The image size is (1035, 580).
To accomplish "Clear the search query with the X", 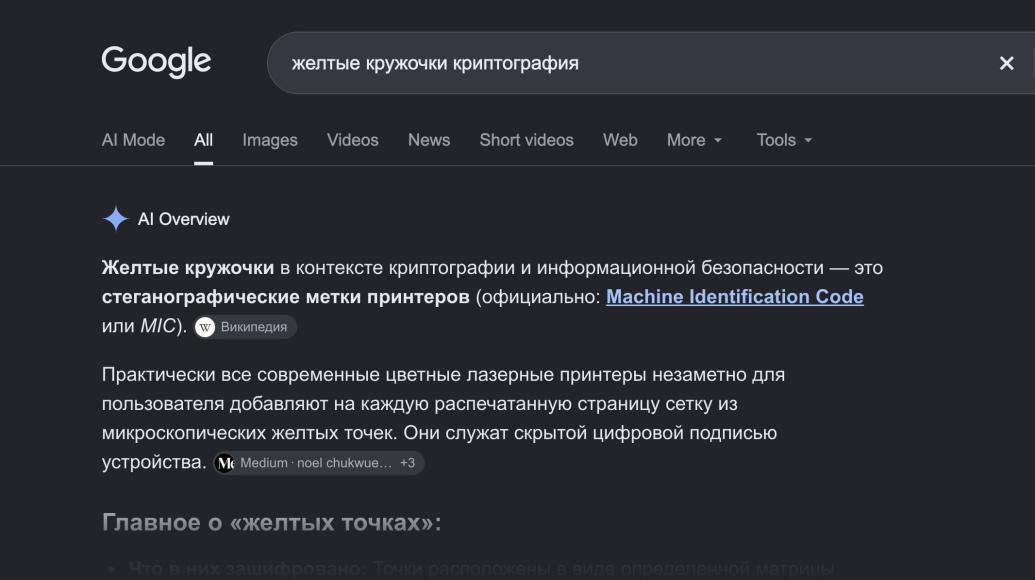I will click(x=1006, y=63).
